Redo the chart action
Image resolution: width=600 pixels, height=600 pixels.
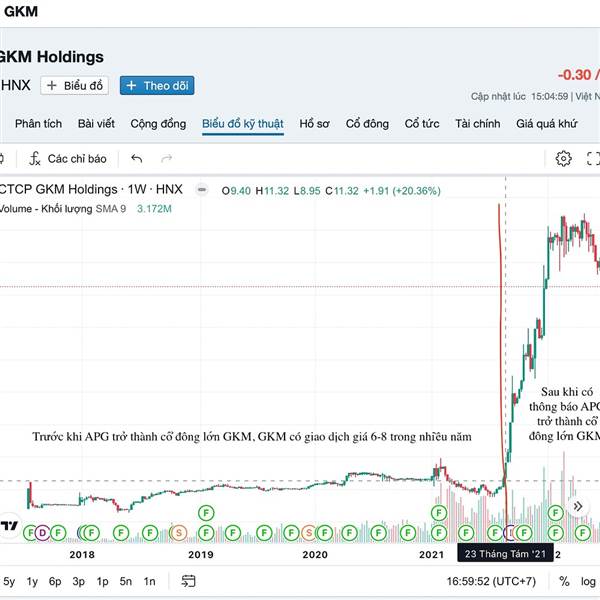click(x=166, y=158)
